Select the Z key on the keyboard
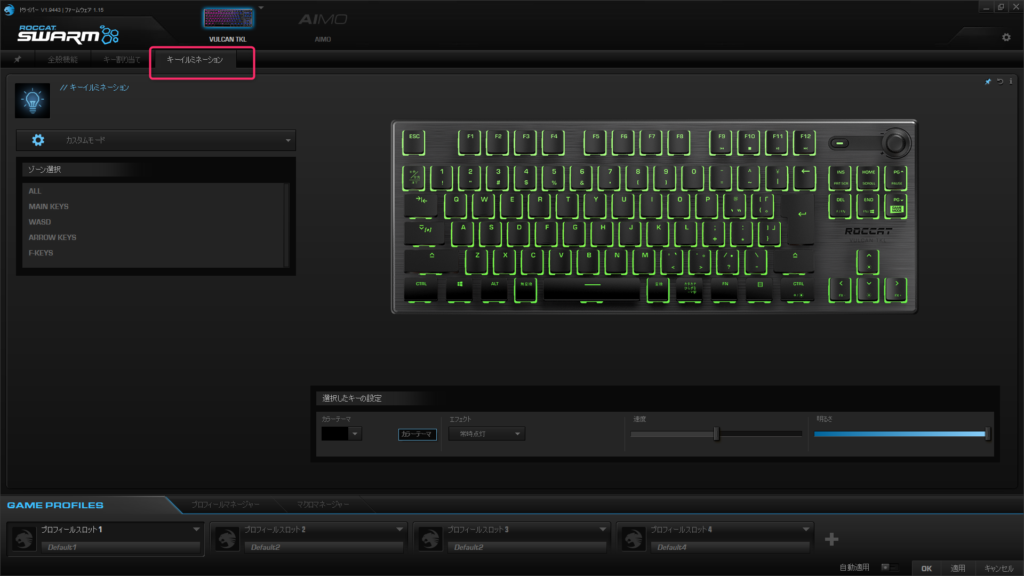Screen dimensions: 1024x576 477,261
